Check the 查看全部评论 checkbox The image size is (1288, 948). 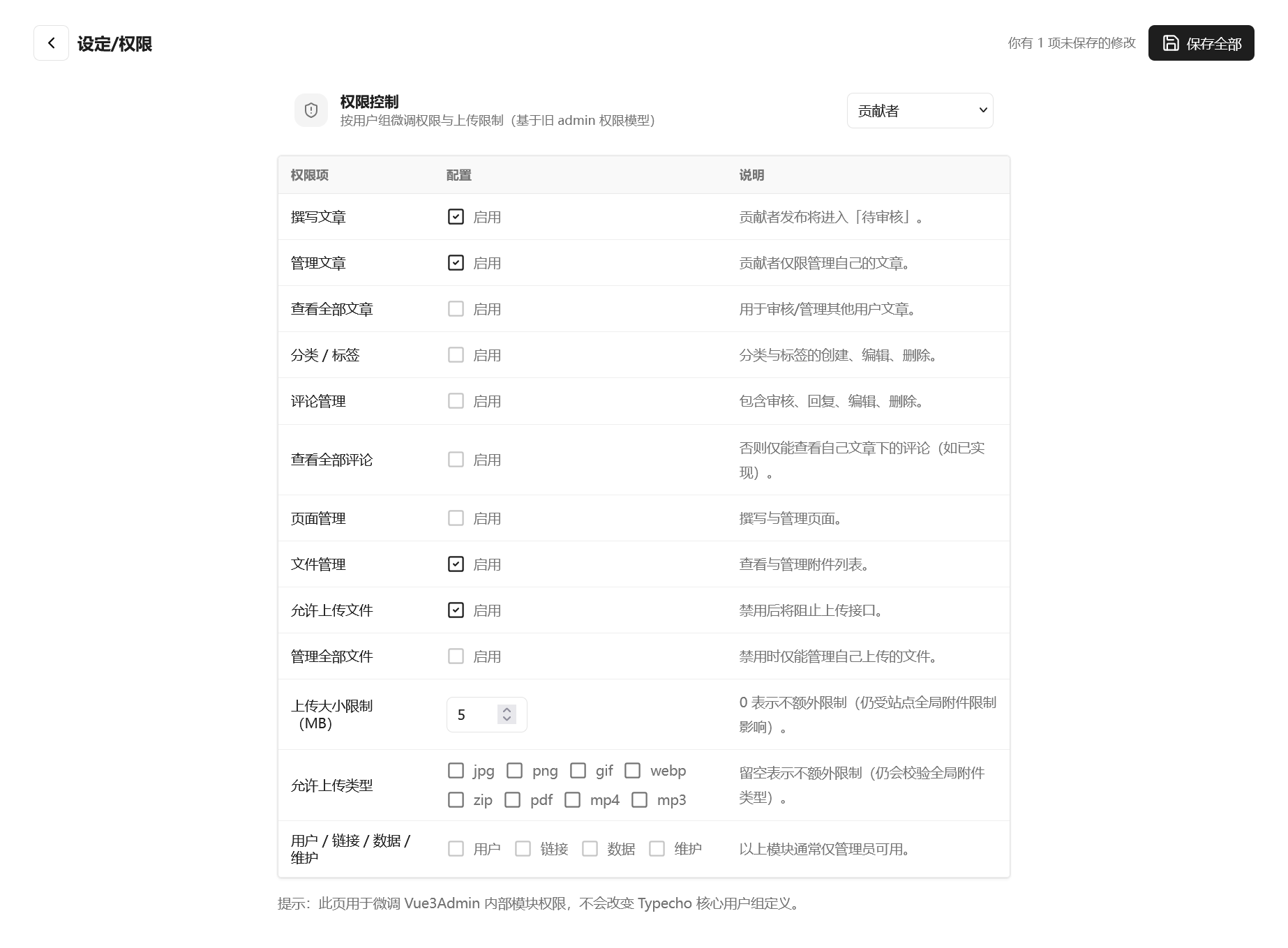(456, 460)
